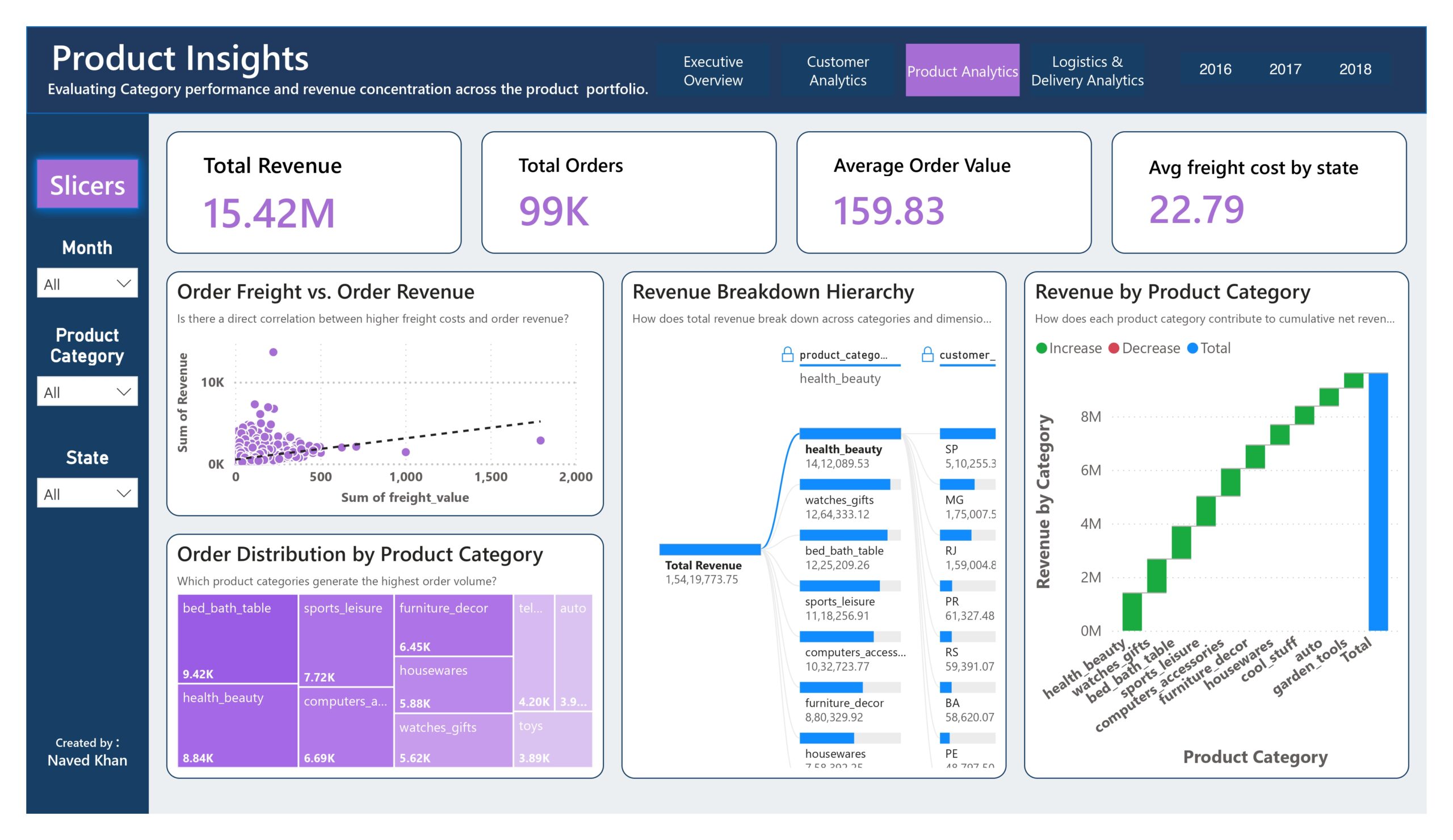Image resolution: width=1453 pixels, height=840 pixels.
Task: Click the green Increase legend marker
Action: tap(1042, 348)
